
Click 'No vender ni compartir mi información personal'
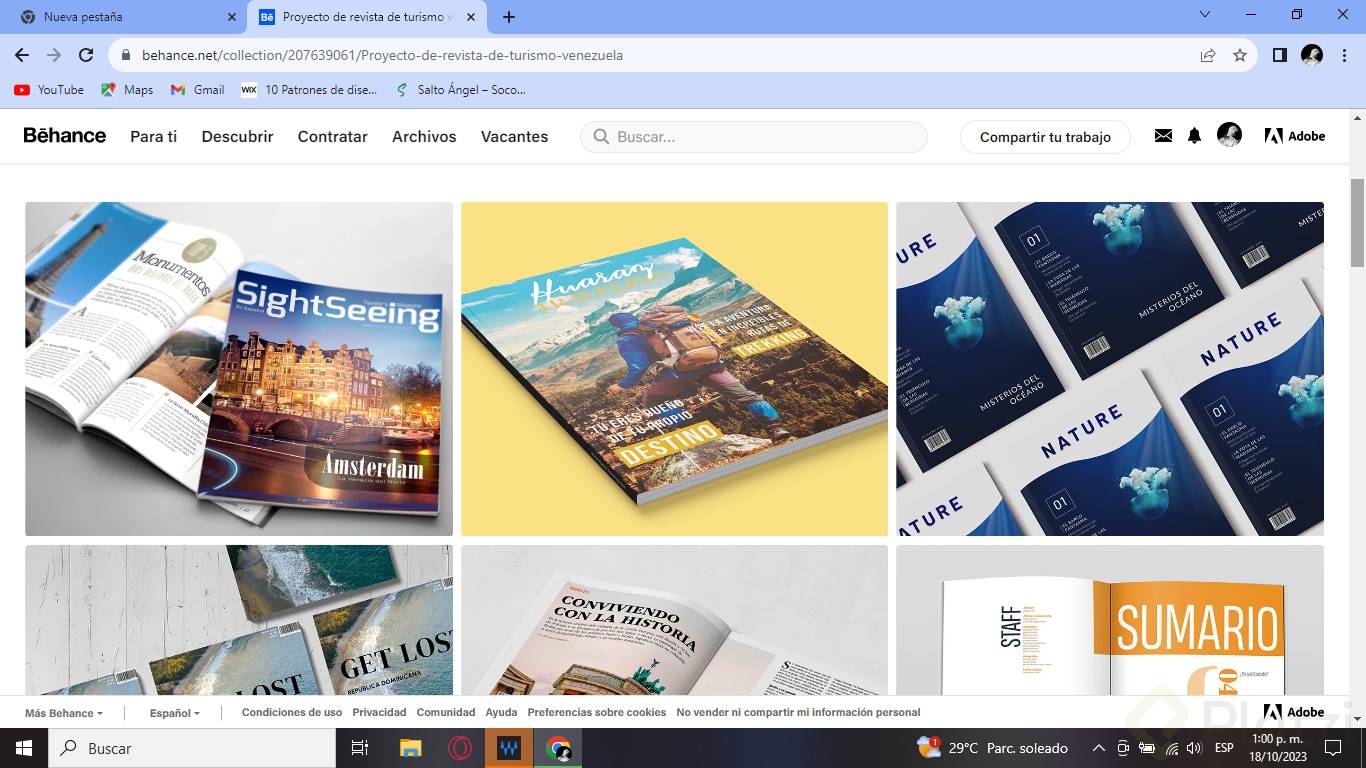798,713
